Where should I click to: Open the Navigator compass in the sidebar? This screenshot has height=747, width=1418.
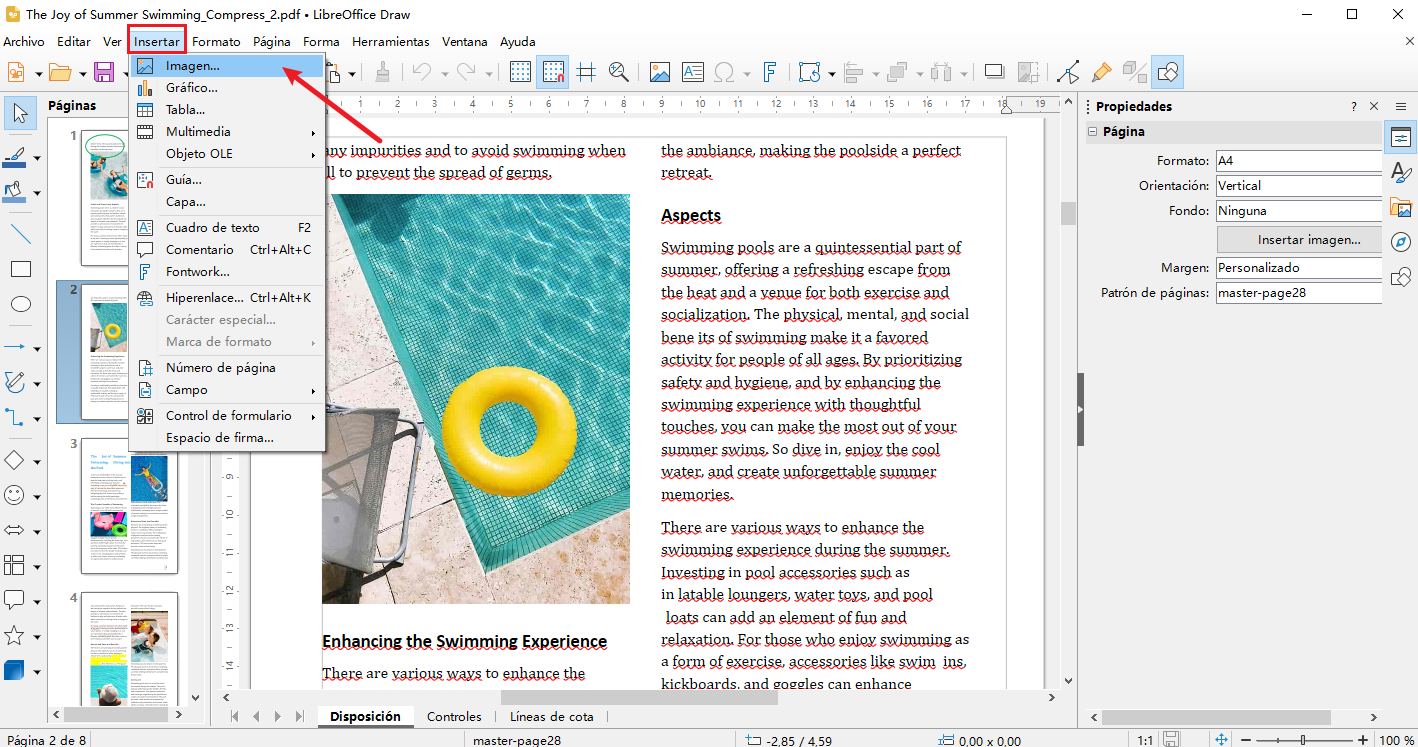click(1401, 242)
